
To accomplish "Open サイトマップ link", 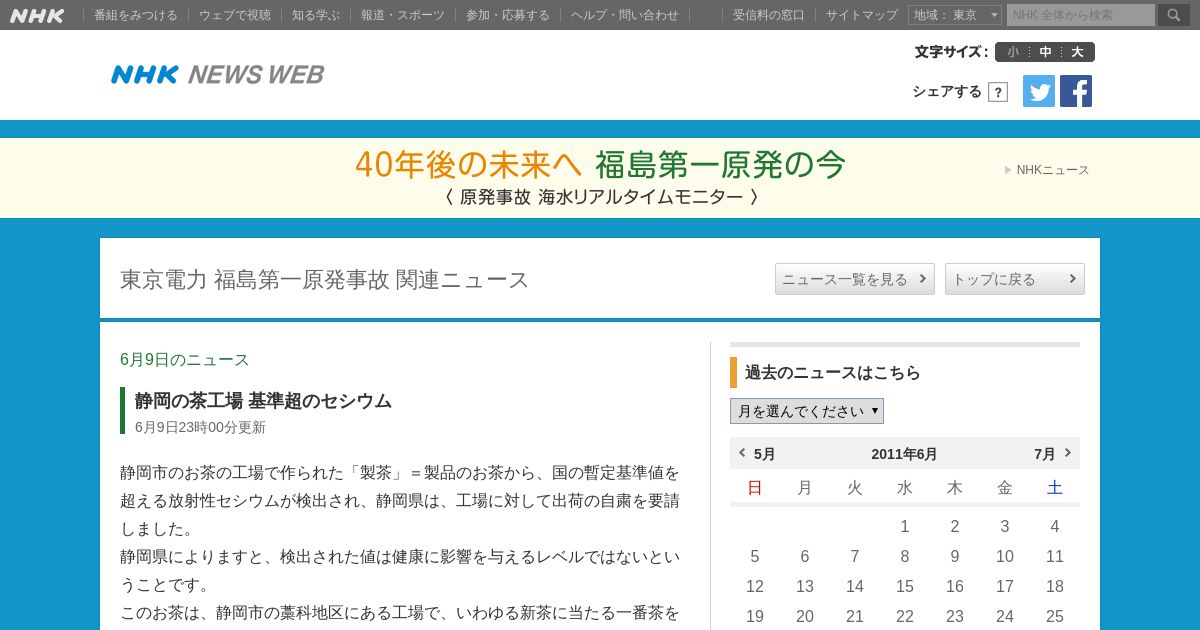I will point(862,15).
